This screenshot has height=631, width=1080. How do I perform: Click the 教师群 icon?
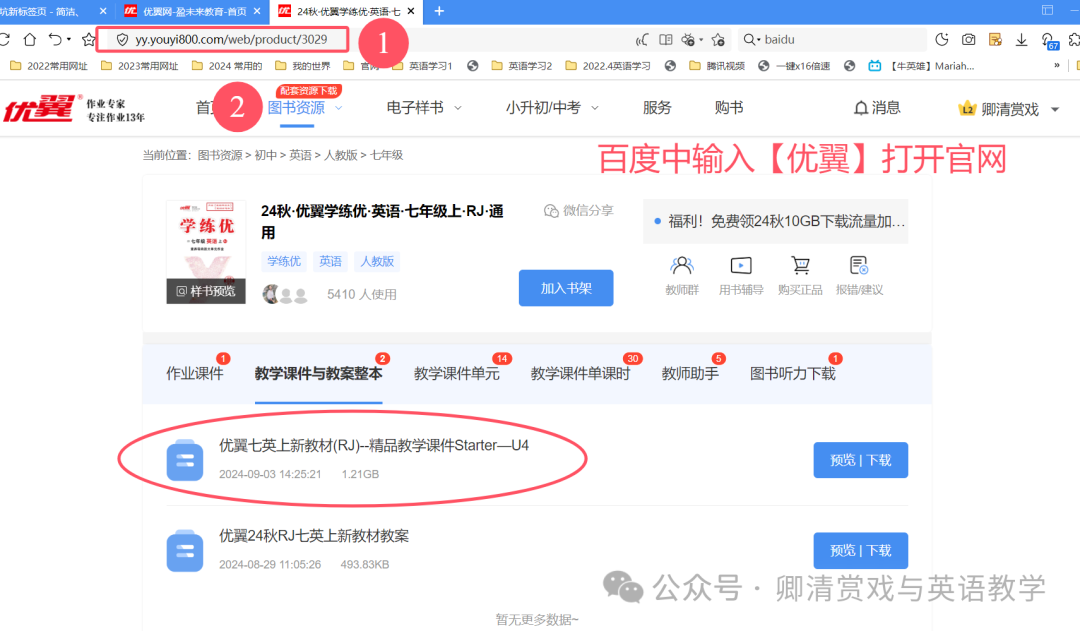[x=682, y=265]
